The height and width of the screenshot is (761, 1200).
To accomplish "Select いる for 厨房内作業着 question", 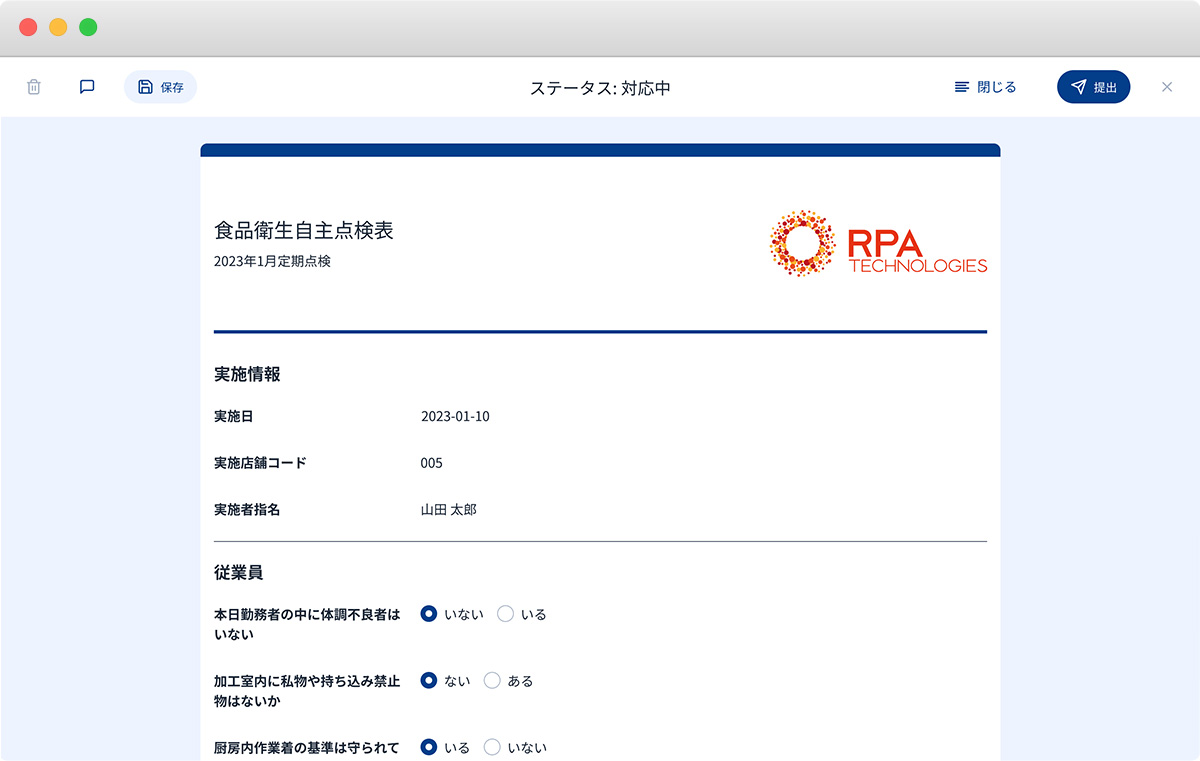I will [430, 747].
